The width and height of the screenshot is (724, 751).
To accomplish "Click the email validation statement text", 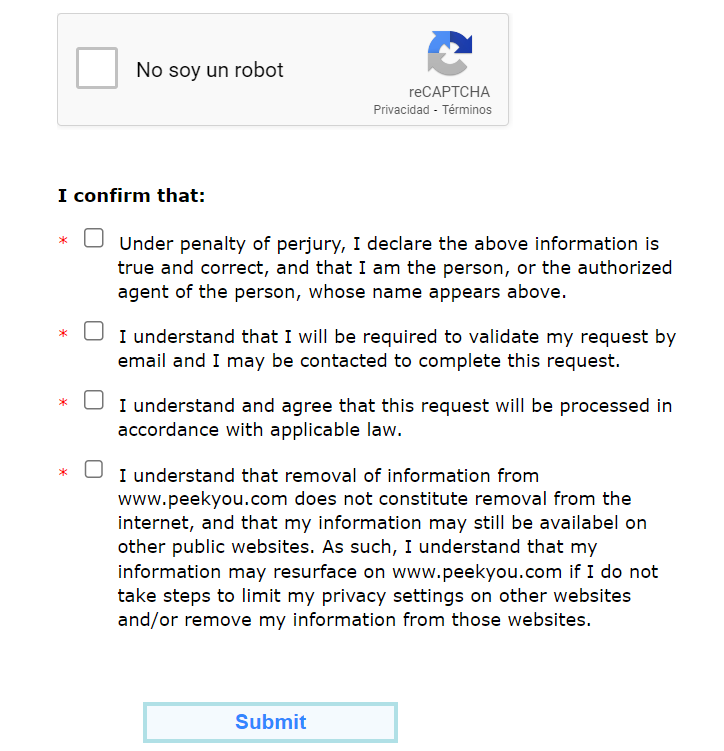I will click(x=396, y=349).
